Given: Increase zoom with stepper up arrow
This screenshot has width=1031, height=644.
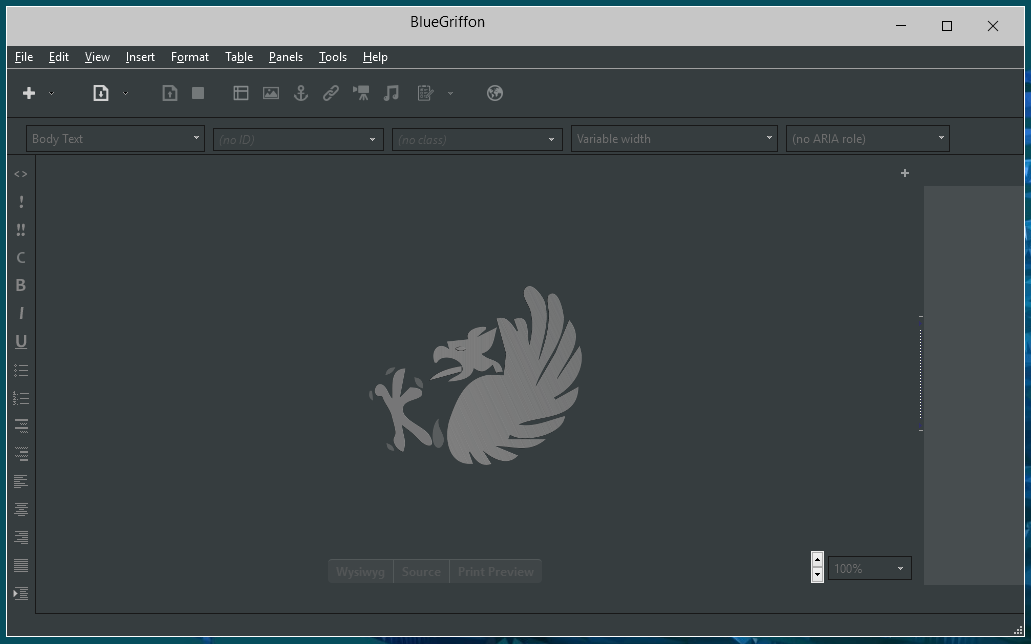Looking at the screenshot, I should pyautogui.click(x=817, y=560).
